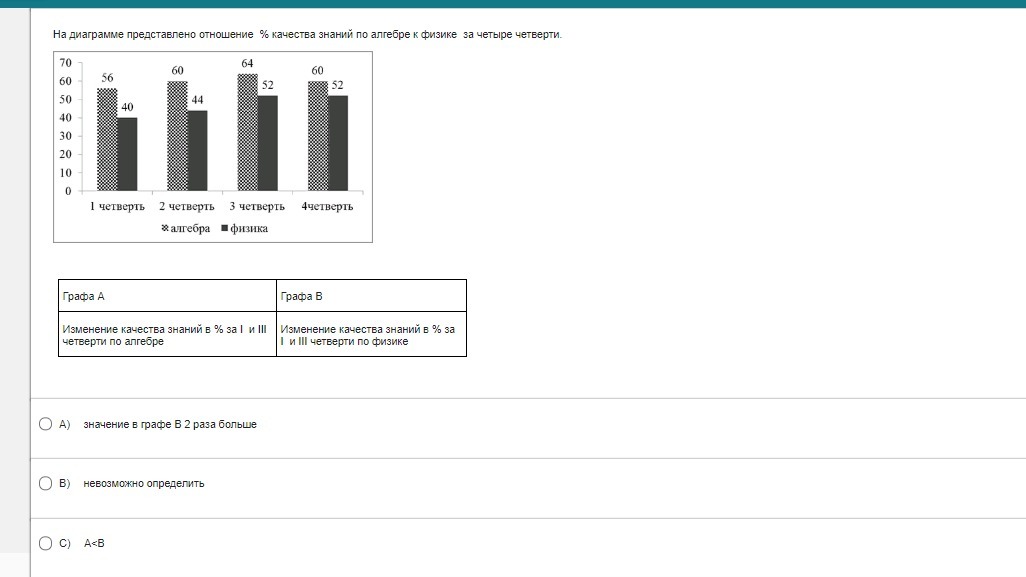The height and width of the screenshot is (577, 1026).
Task: Click the 'Графа A' table header cell
Action: (167, 296)
